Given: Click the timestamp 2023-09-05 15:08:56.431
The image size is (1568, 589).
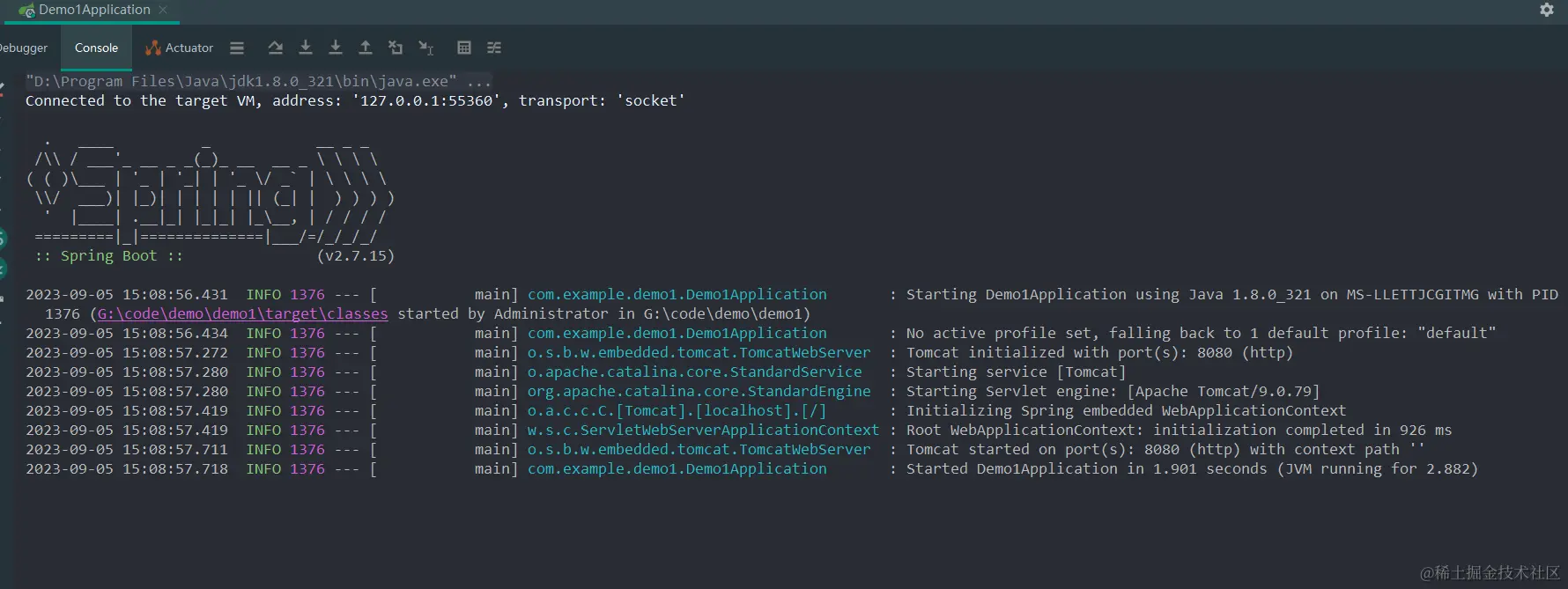Looking at the screenshot, I should [x=127, y=294].
